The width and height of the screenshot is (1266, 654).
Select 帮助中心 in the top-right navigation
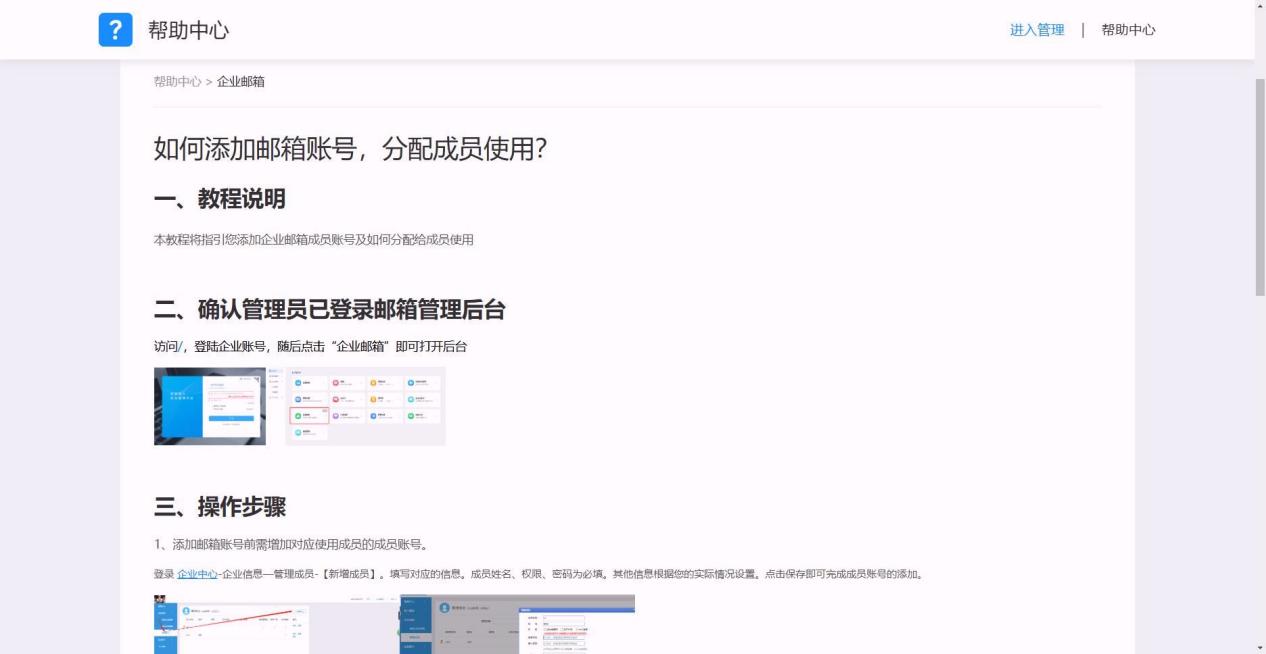click(x=1128, y=30)
